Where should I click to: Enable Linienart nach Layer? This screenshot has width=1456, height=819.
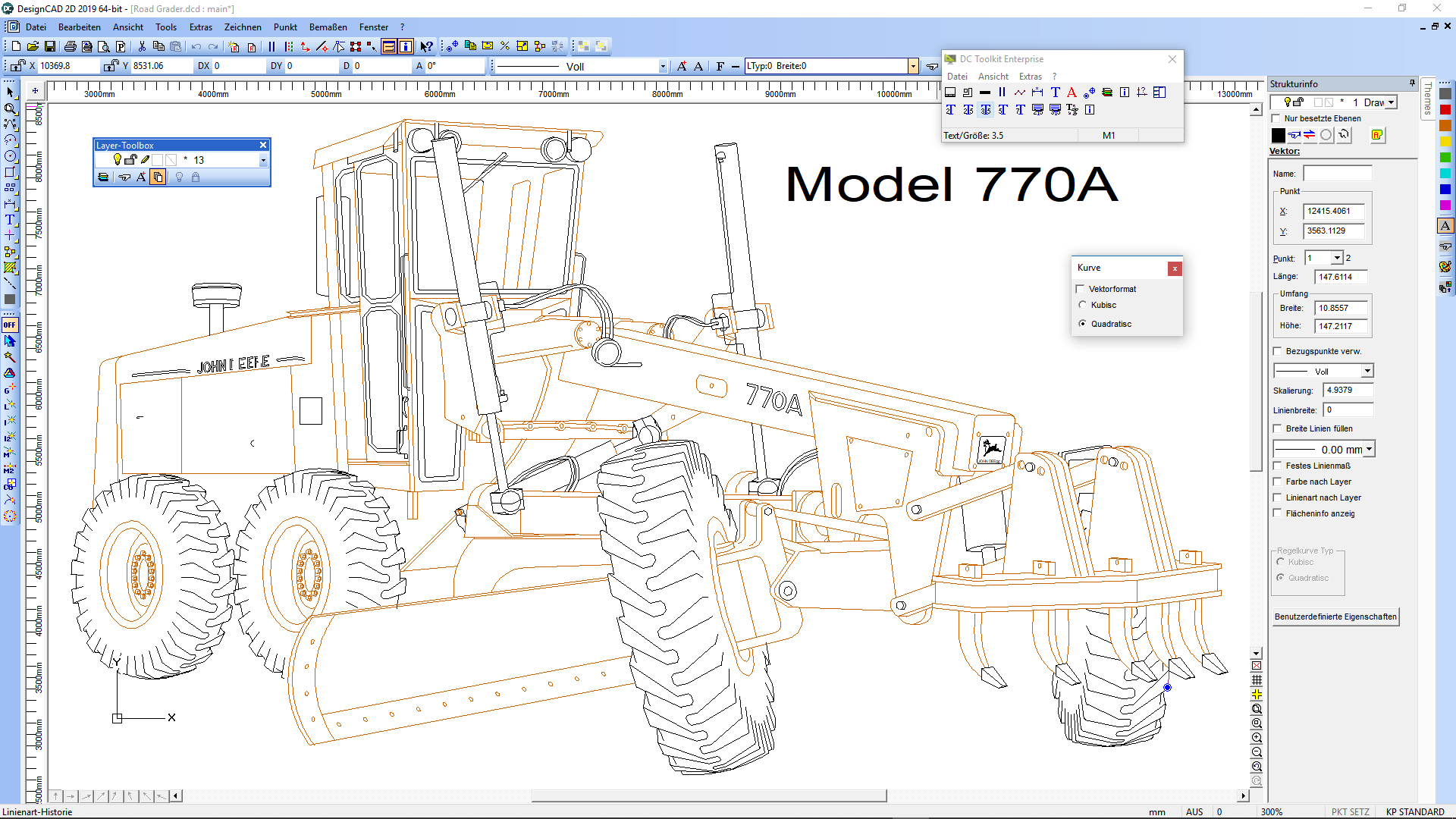click(x=1278, y=497)
